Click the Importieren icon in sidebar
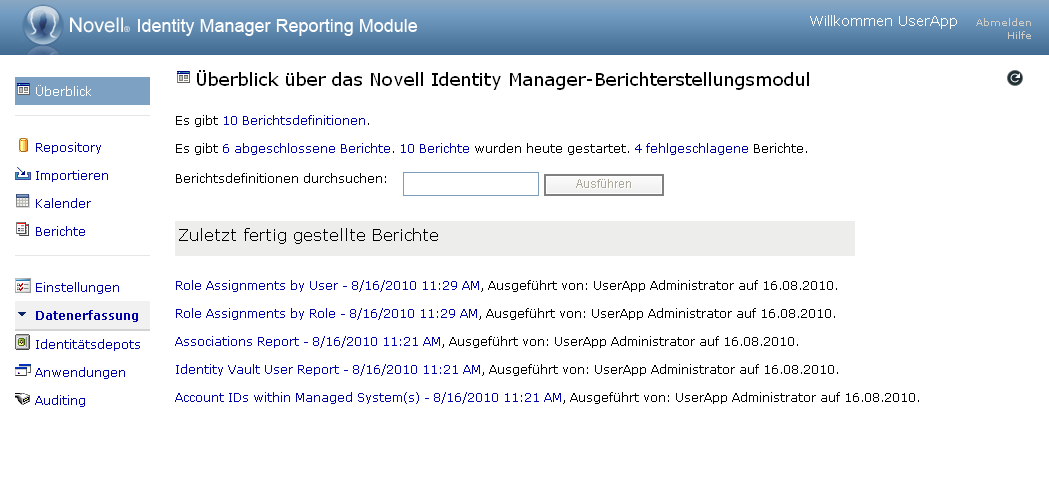Image resolution: width=1049 pixels, height=489 pixels. 23,175
